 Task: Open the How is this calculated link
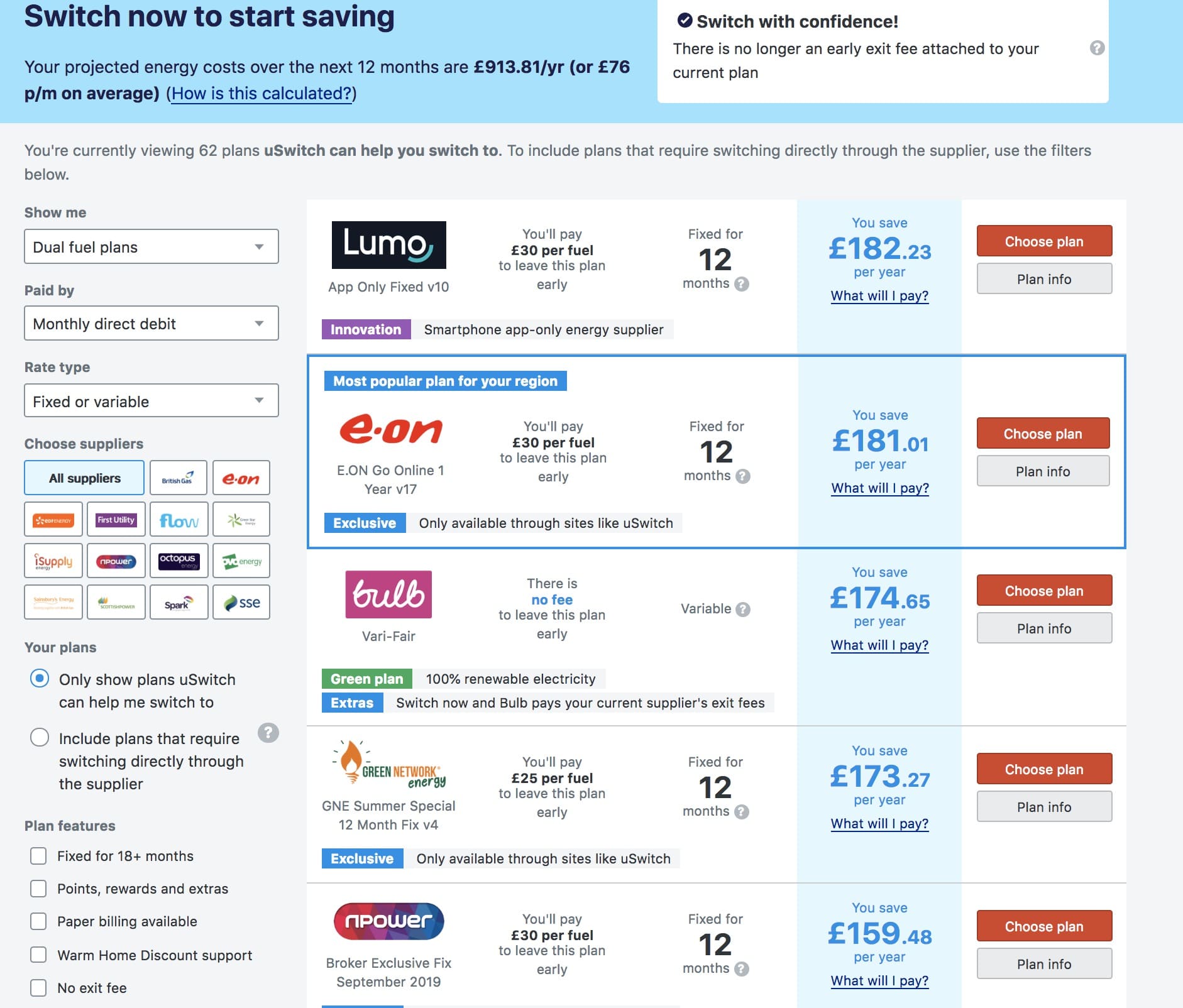click(261, 94)
